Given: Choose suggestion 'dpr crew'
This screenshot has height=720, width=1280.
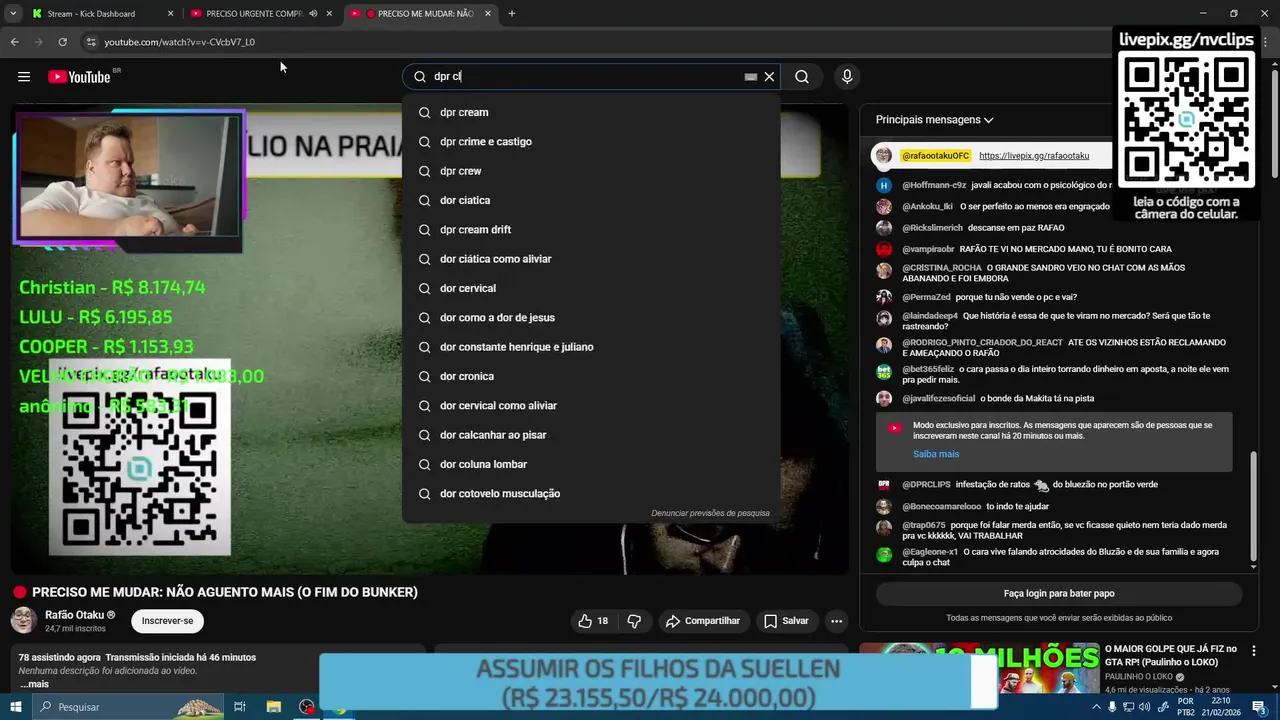Looking at the screenshot, I should click(x=591, y=171).
